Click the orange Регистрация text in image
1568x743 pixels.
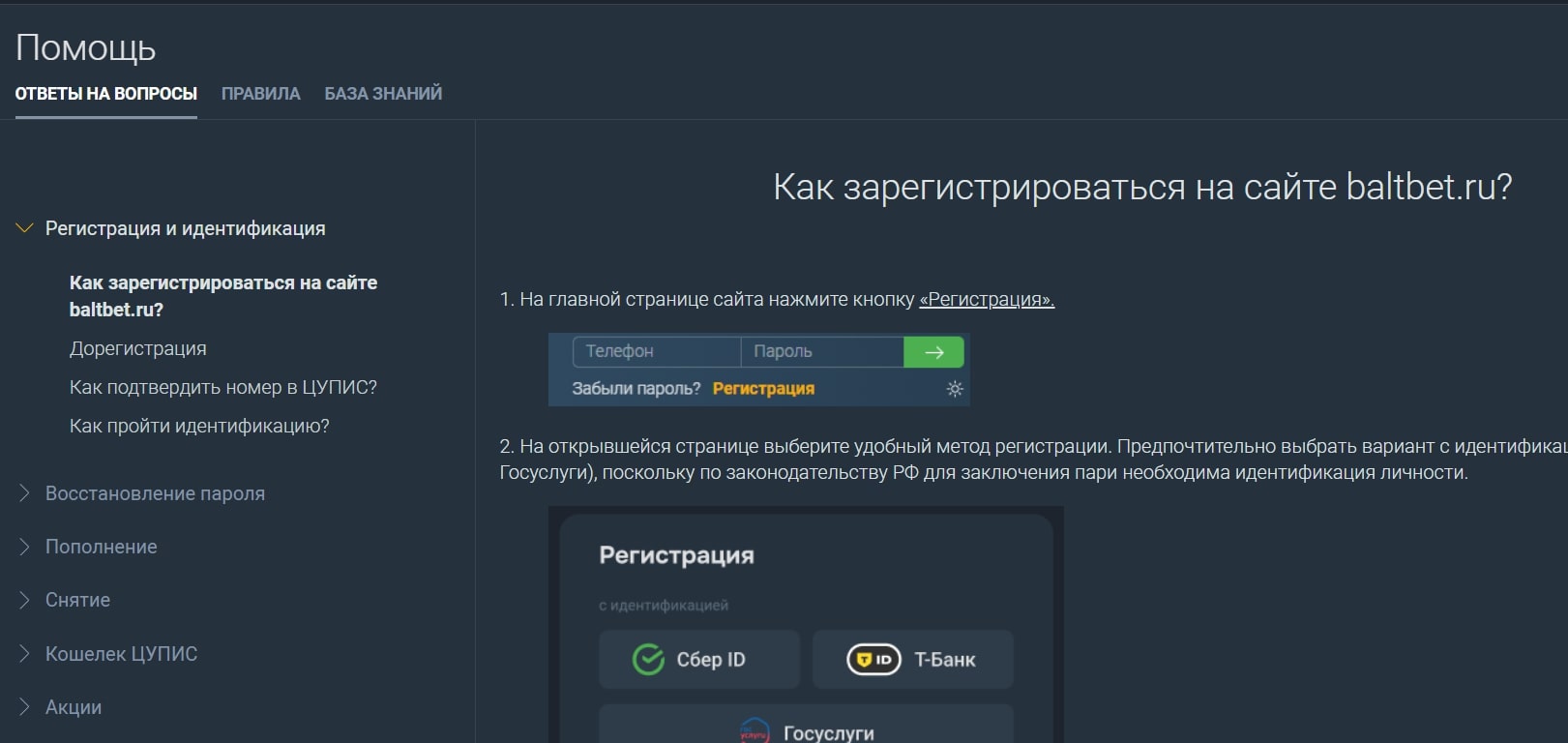763,389
